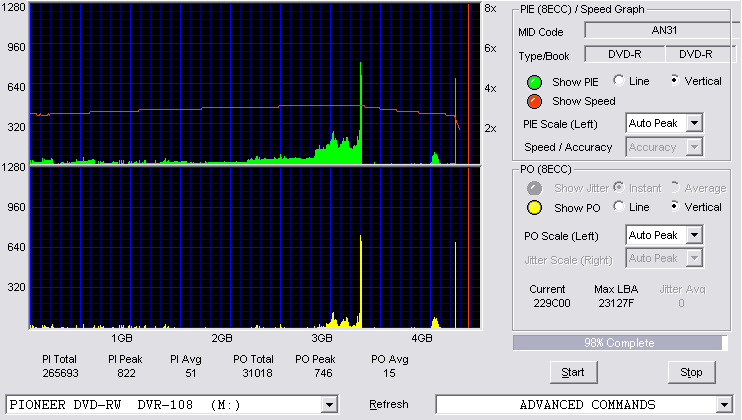Click the Stop button
The image size is (742, 420).
click(691, 373)
